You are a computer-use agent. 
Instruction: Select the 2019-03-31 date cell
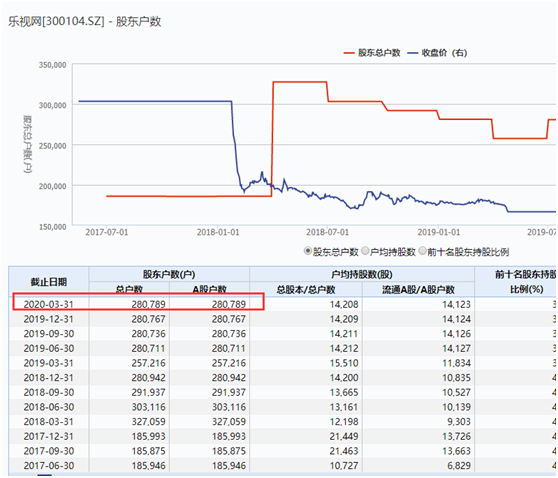(49, 363)
